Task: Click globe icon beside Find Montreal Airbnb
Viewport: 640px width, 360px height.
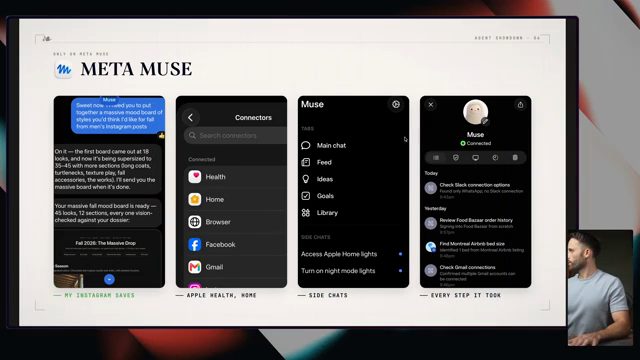Action: click(431, 247)
